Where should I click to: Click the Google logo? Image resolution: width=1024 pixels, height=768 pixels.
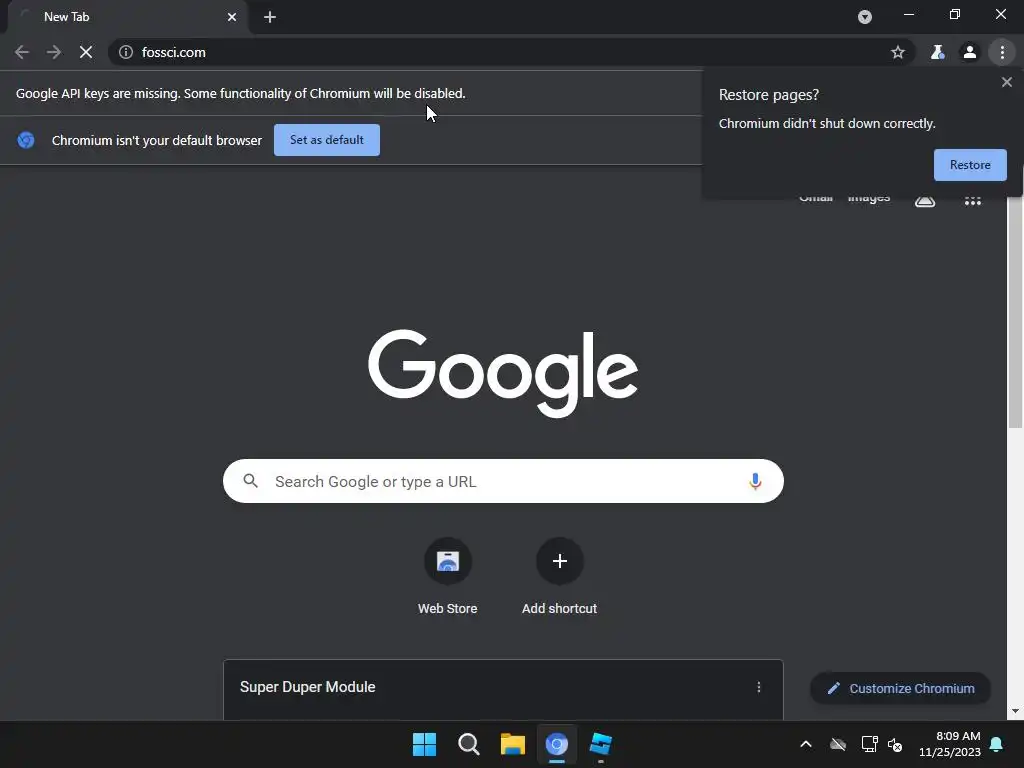(503, 372)
